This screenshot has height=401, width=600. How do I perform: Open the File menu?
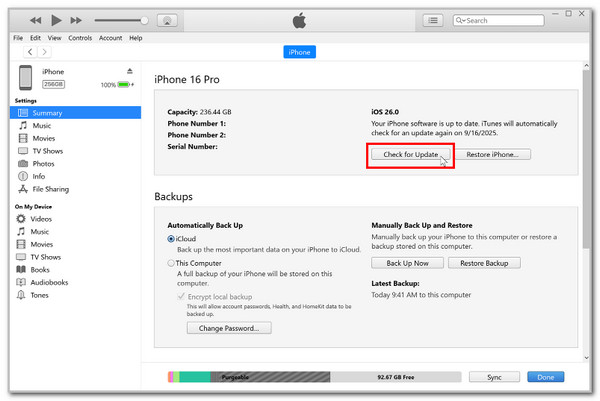click(x=18, y=38)
